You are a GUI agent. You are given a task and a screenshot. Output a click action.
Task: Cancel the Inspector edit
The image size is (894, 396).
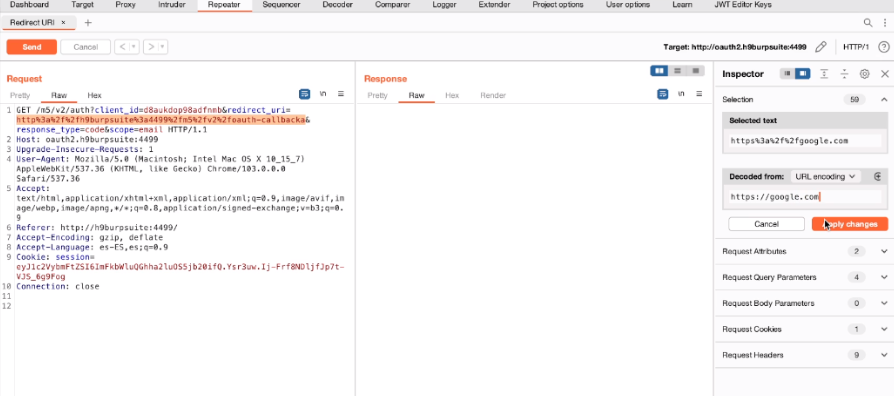[766, 224]
